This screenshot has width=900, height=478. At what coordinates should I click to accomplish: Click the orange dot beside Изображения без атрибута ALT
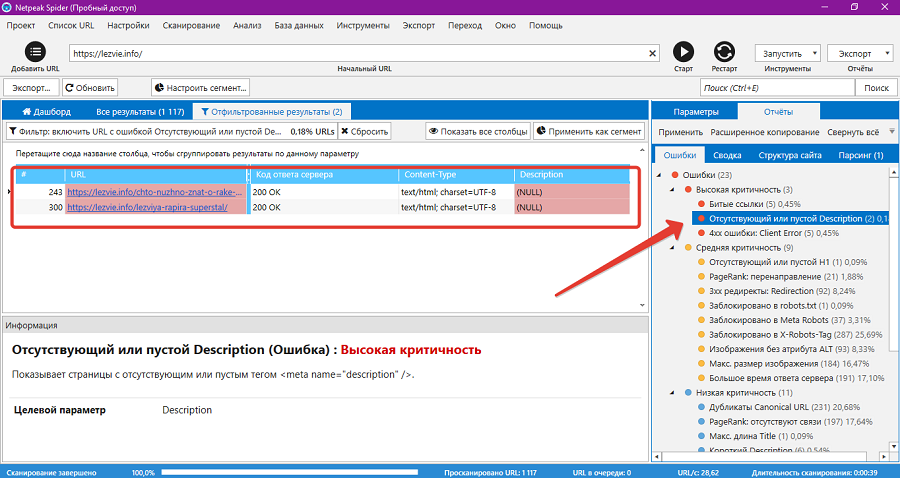[701, 349]
